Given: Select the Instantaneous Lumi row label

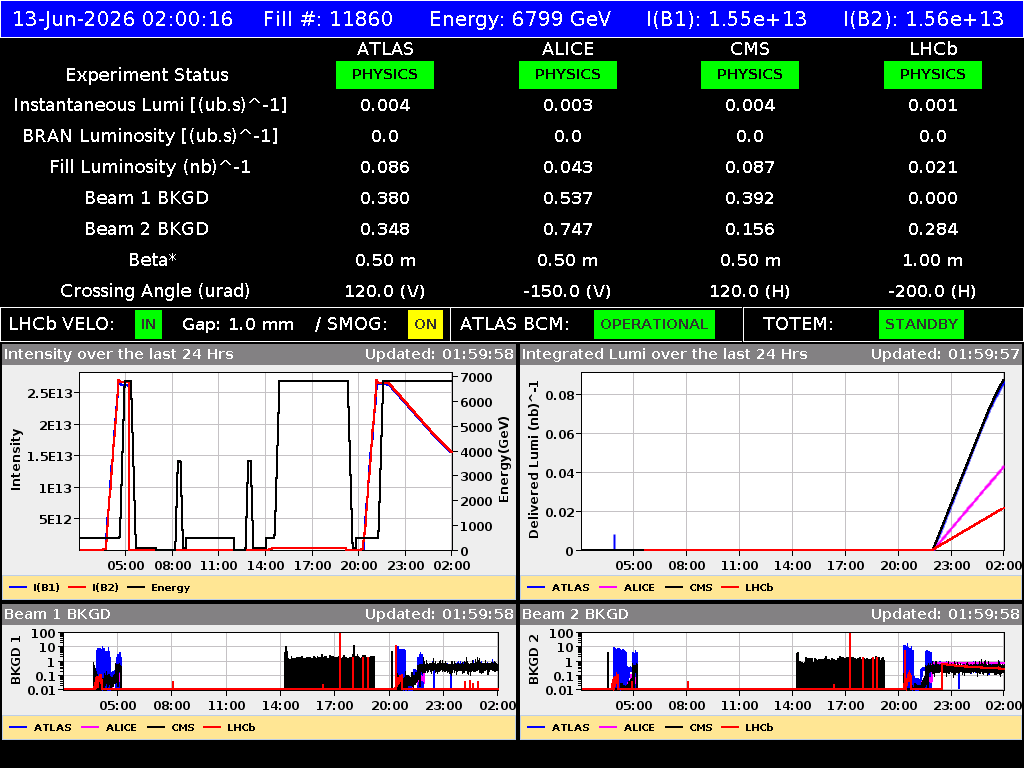Looking at the screenshot, I should coord(150,105).
